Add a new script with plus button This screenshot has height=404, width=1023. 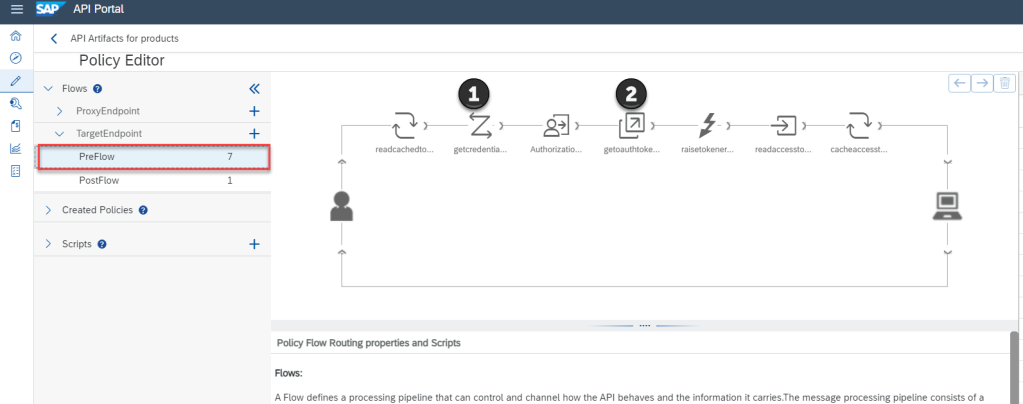(254, 244)
